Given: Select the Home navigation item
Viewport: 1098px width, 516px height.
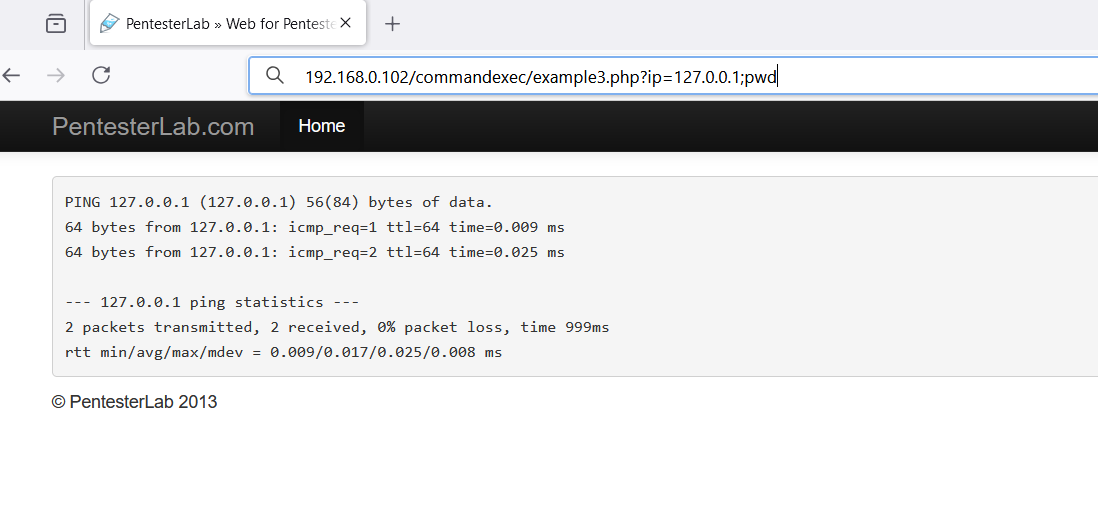Looking at the screenshot, I should tap(321, 126).
